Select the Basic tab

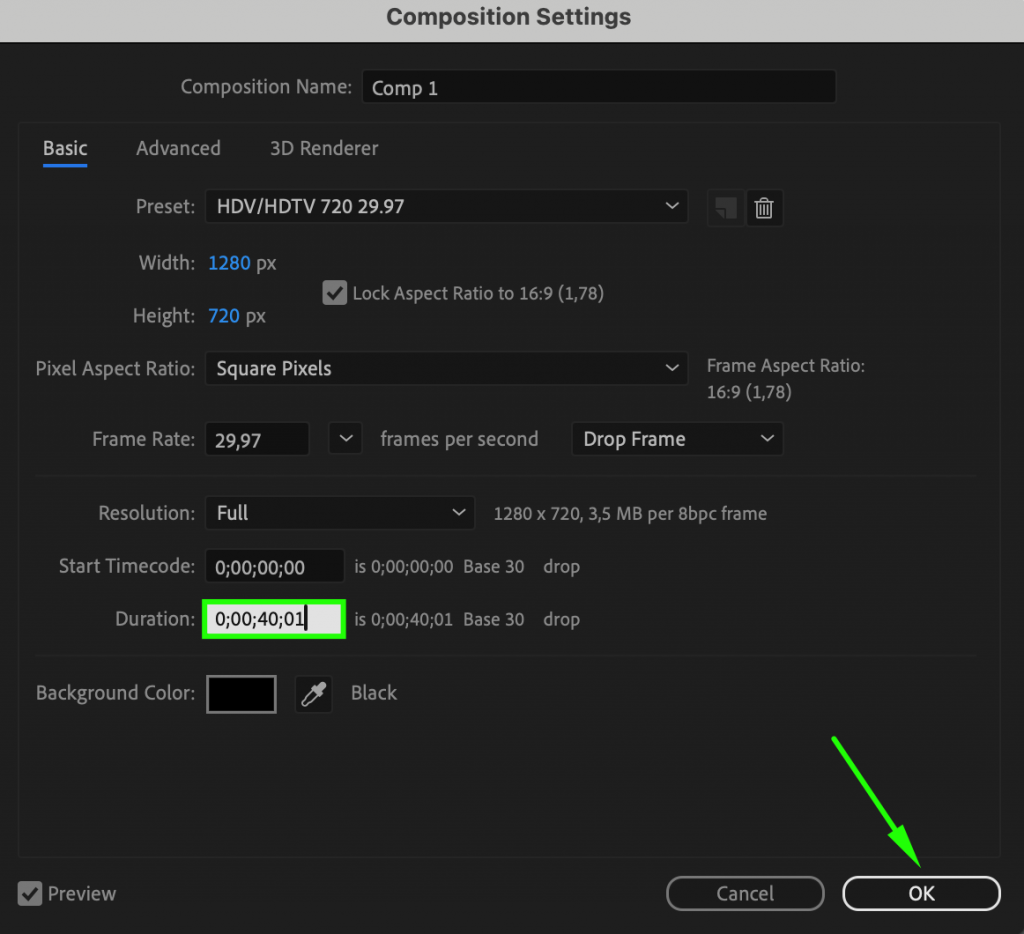click(x=64, y=148)
